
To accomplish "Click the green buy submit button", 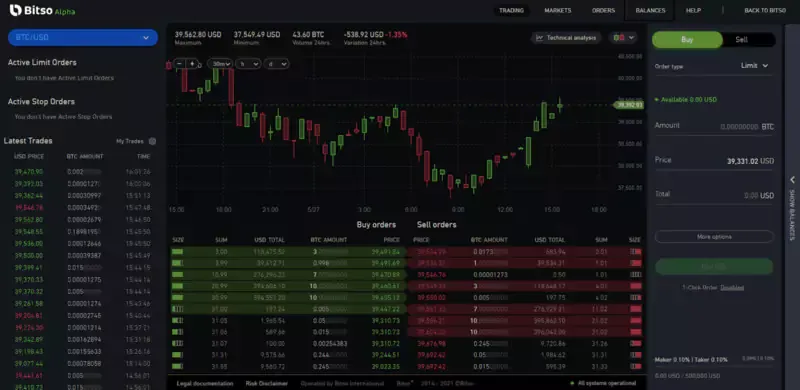I will pyautogui.click(x=714, y=266).
